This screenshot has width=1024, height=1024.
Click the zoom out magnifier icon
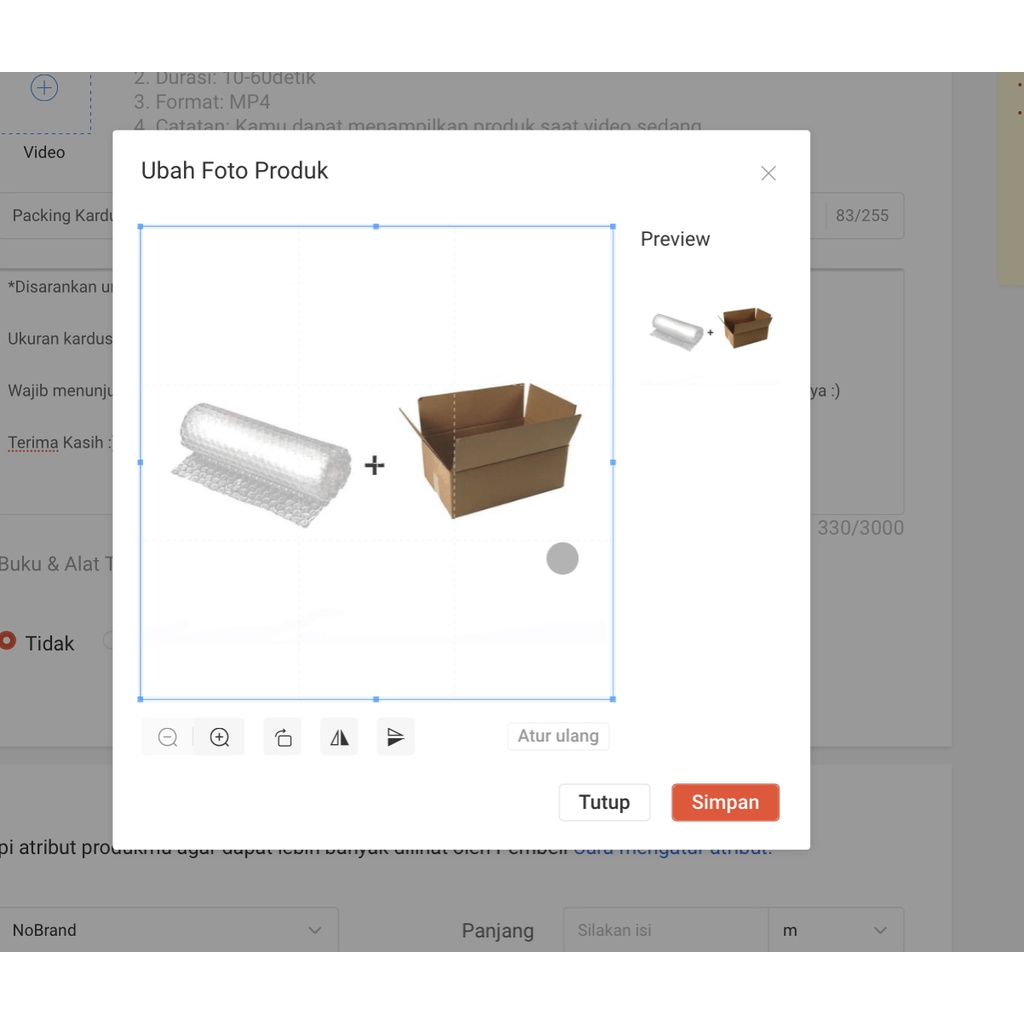(168, 737)
